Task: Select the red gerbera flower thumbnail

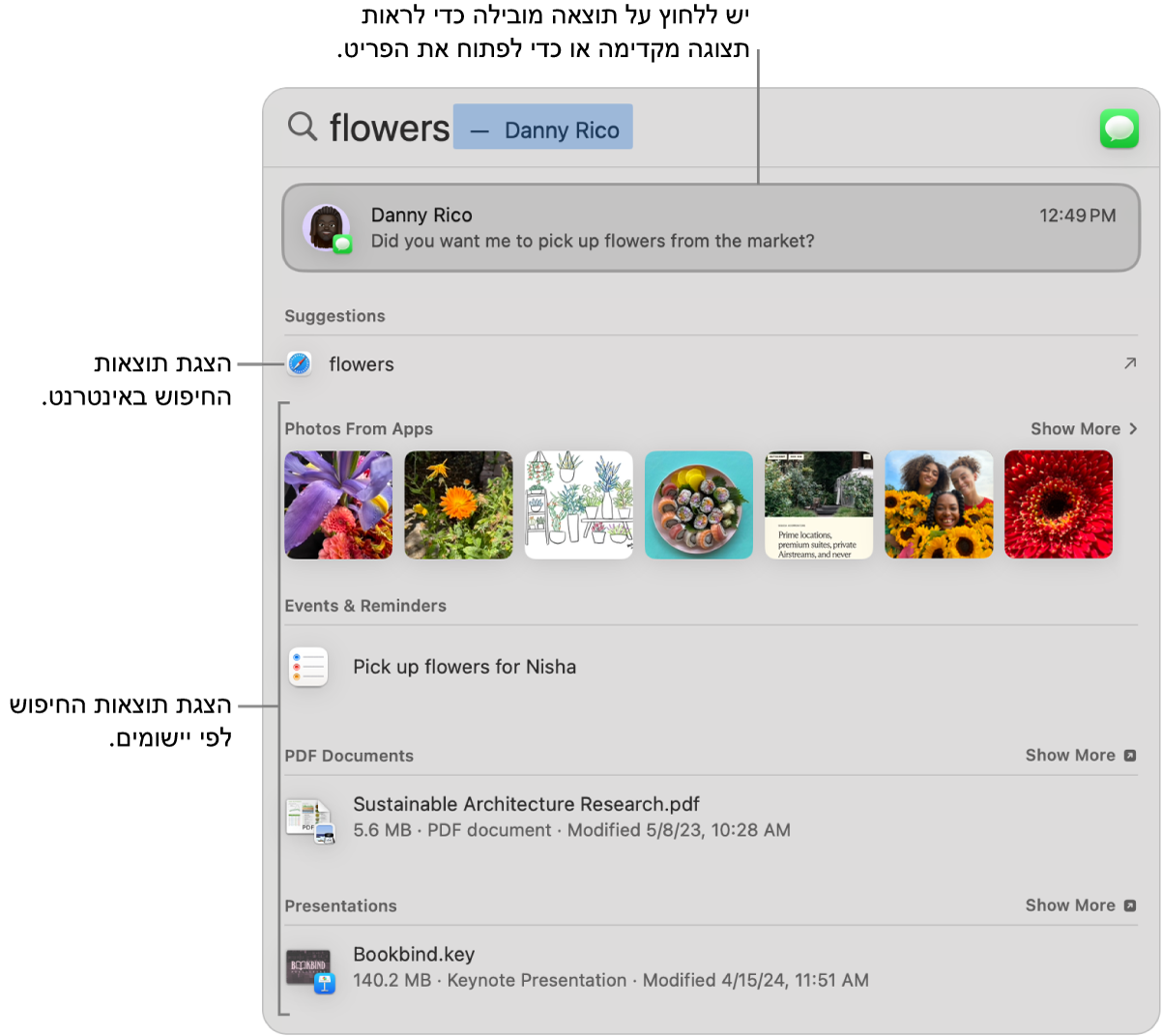Action: tap(1058, 504)
